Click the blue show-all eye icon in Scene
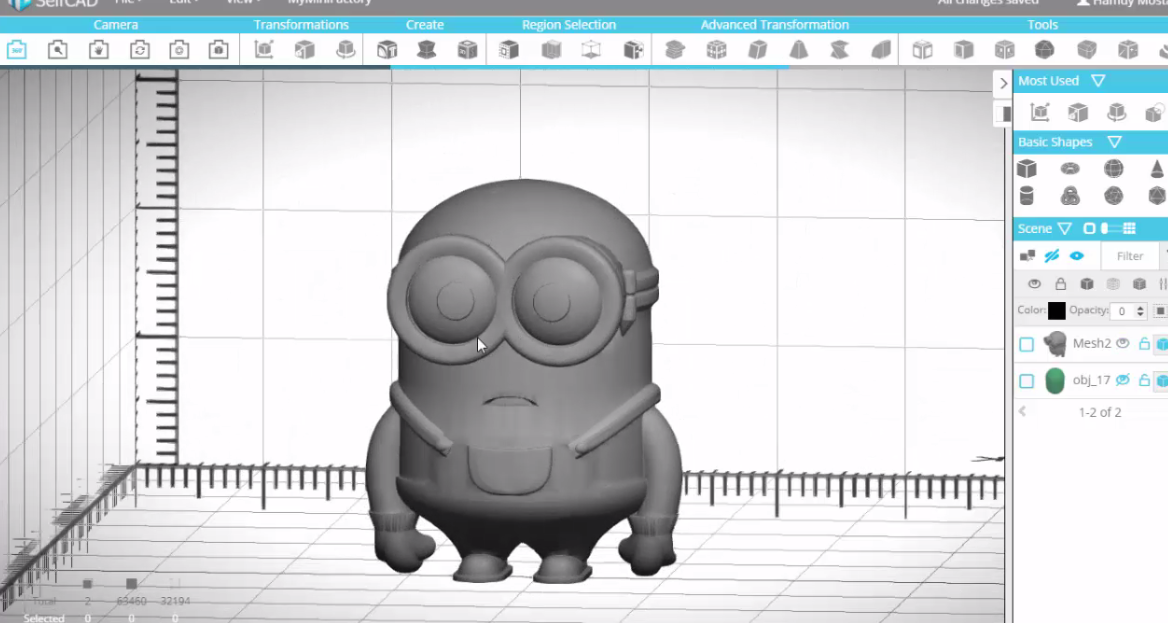The image size is (1168, 623). pos(1076,256)
